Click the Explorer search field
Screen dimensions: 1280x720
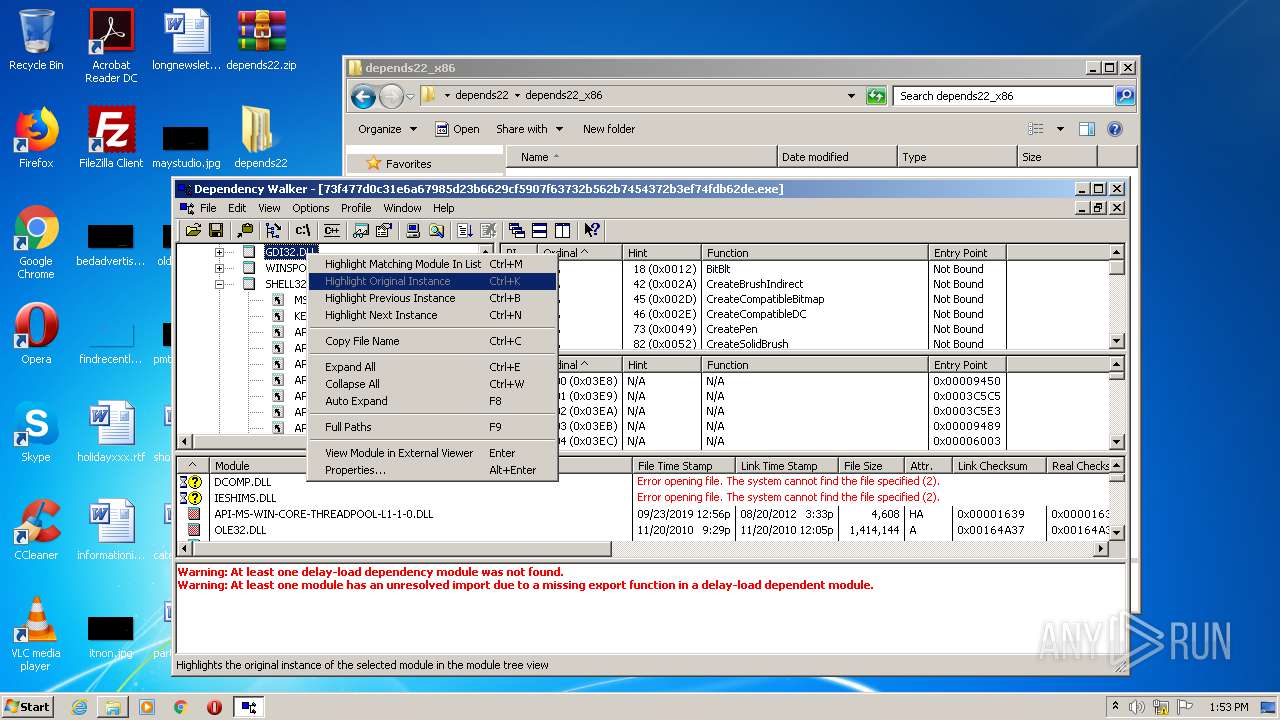click(x=1003, y=96)
